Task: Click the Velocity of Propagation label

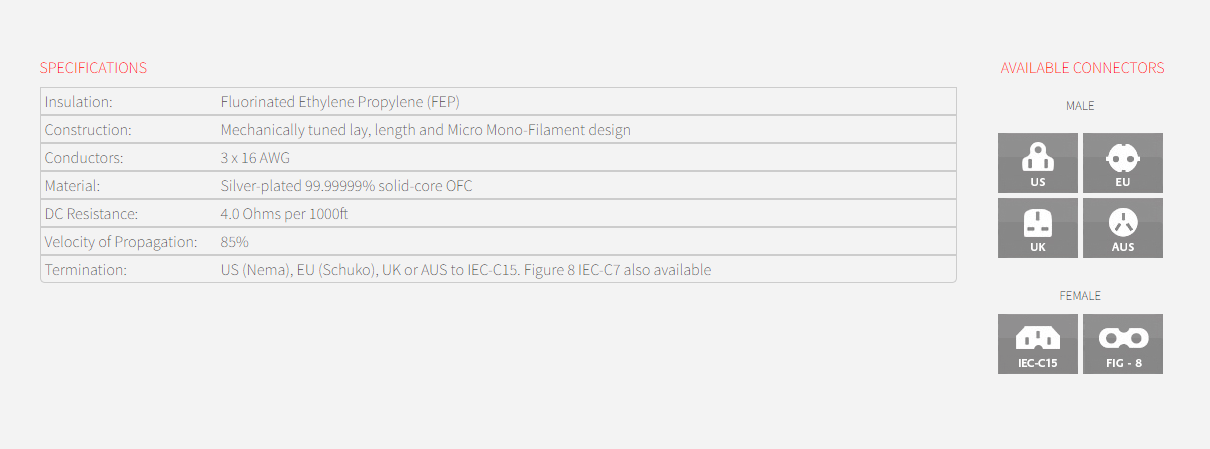Action: (121, 242)
